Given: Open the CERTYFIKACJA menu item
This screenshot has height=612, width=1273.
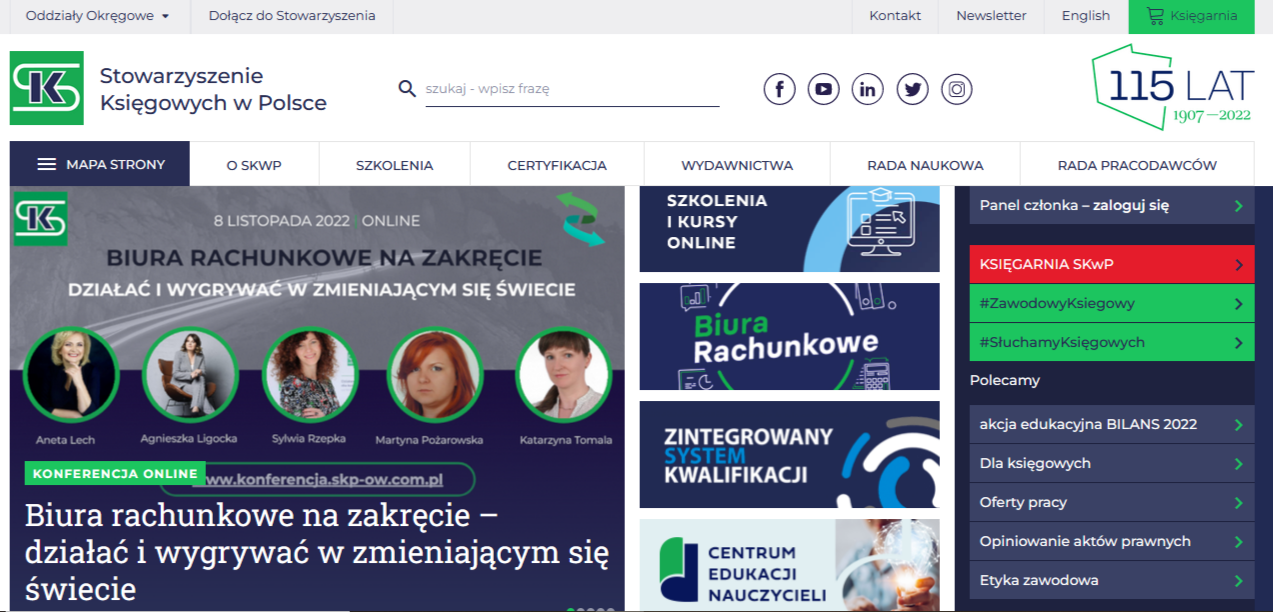Looking at the screenshot, I should (557, 165).
